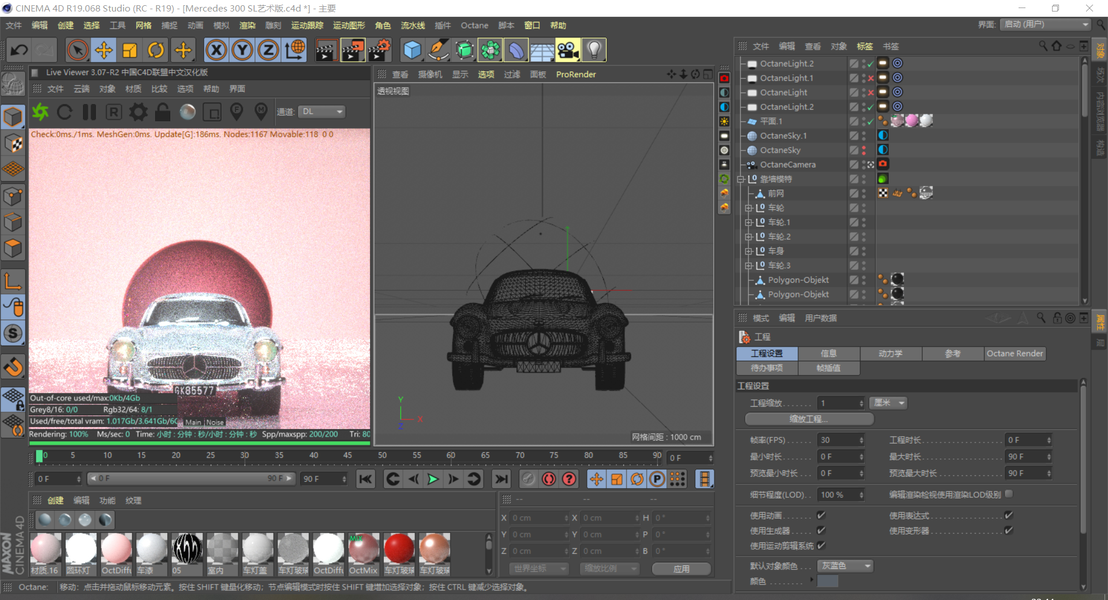
Task: Open the Octane menu
Action: tap(474, 25)
